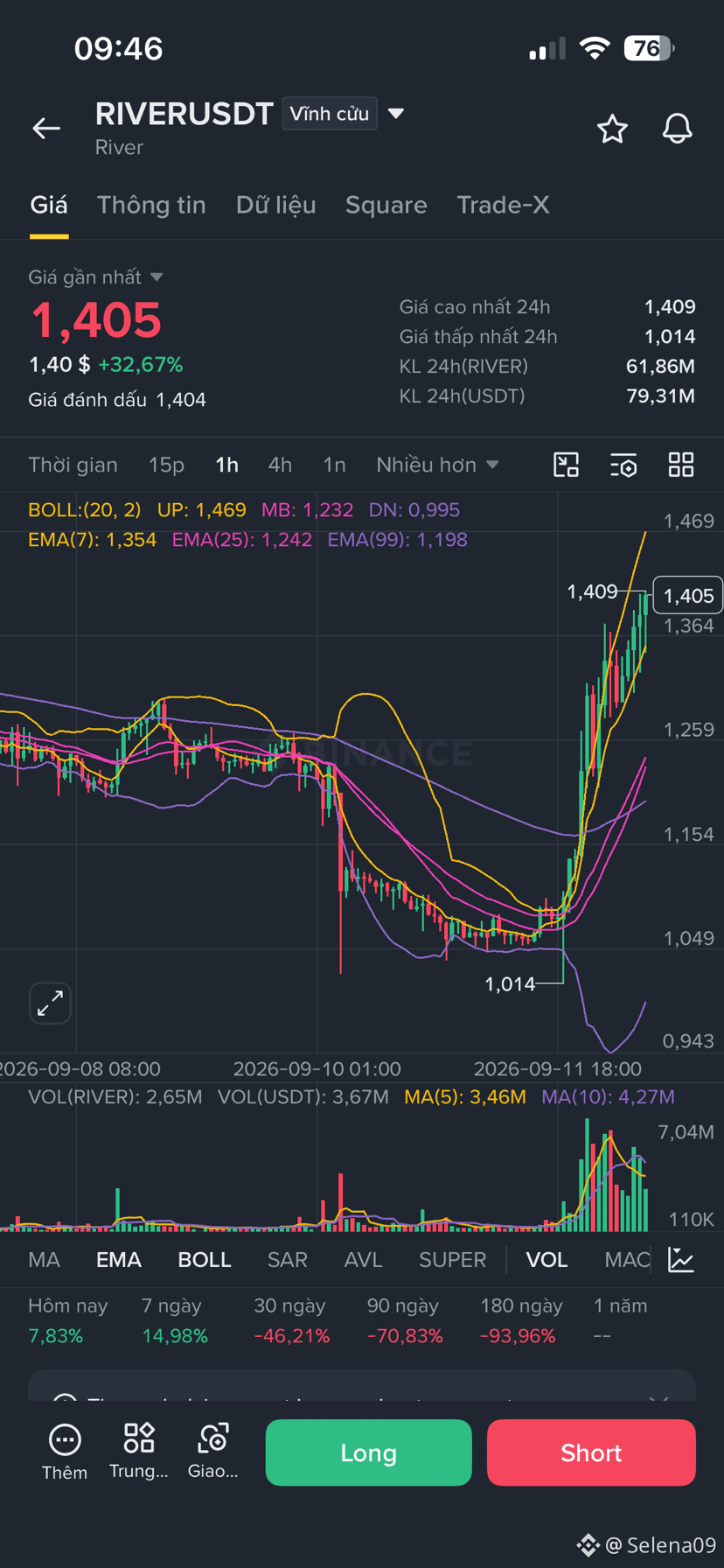The image size is (724, 1568).
Task: Toggle the VOL sub-indicator
Action: [x=546, y=1260]
